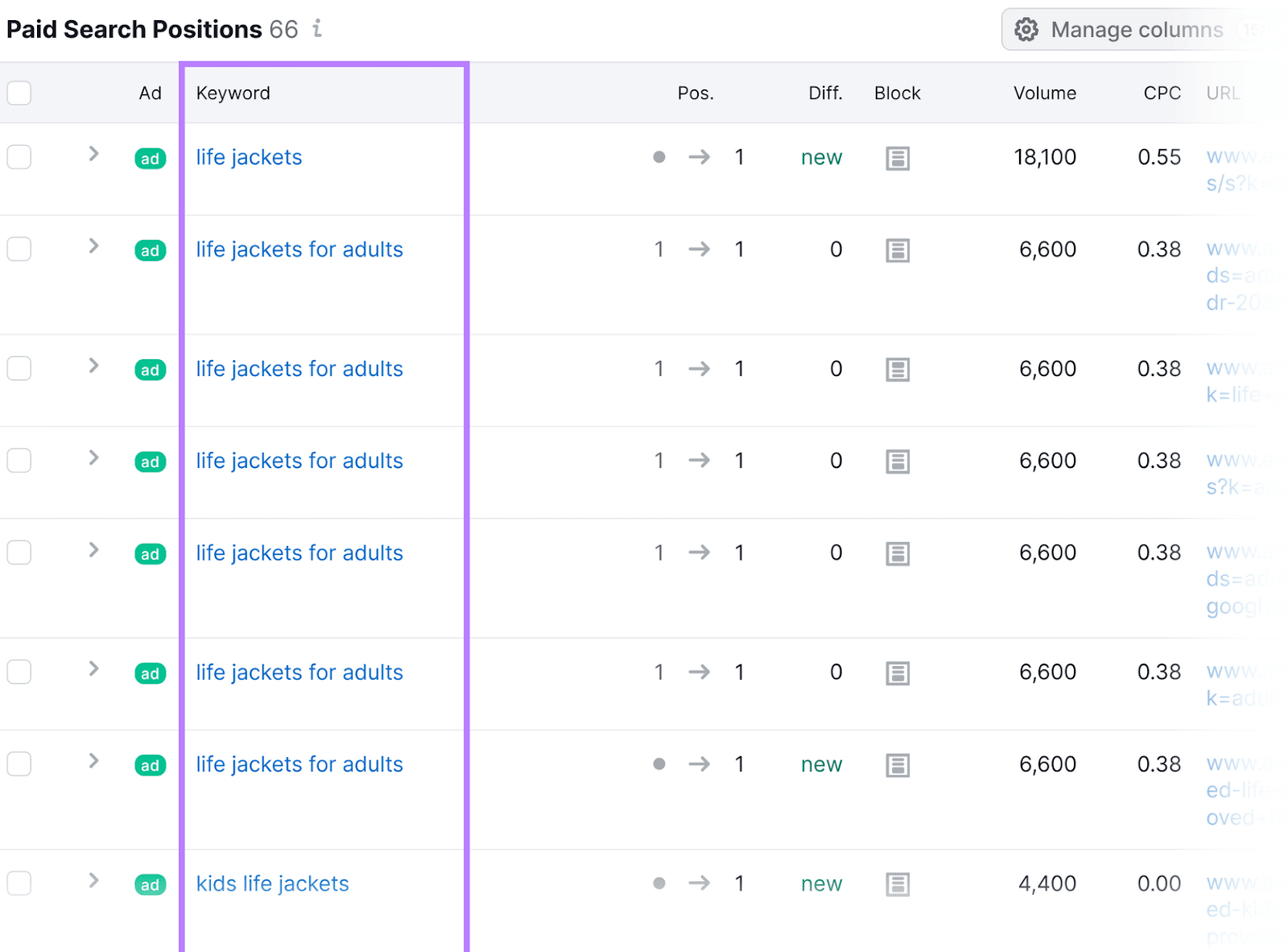
Task: Click the ad badge in the k=adu URL row
Action: click(151, 673)
